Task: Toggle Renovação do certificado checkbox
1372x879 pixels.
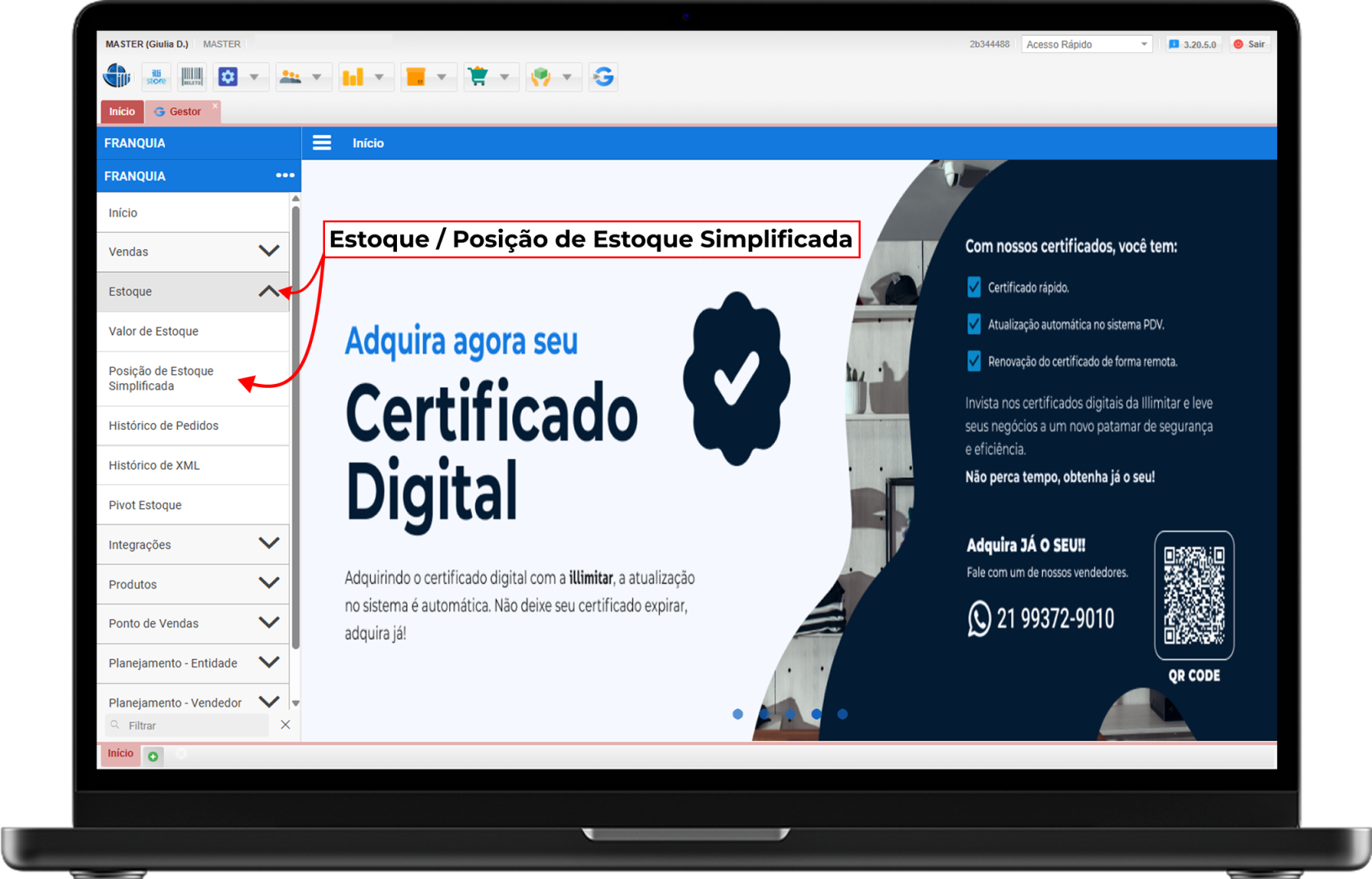Action: point(973,361)
